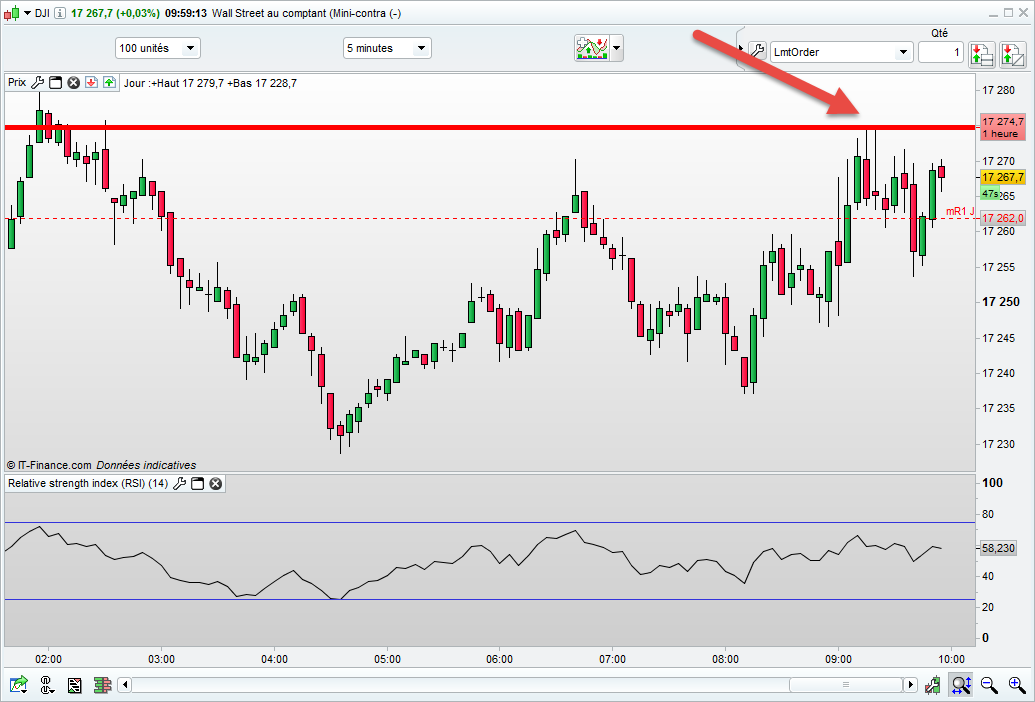Click the Relative strength index (RSI) label
The image size is (1035, 702).
click(88, 484)
